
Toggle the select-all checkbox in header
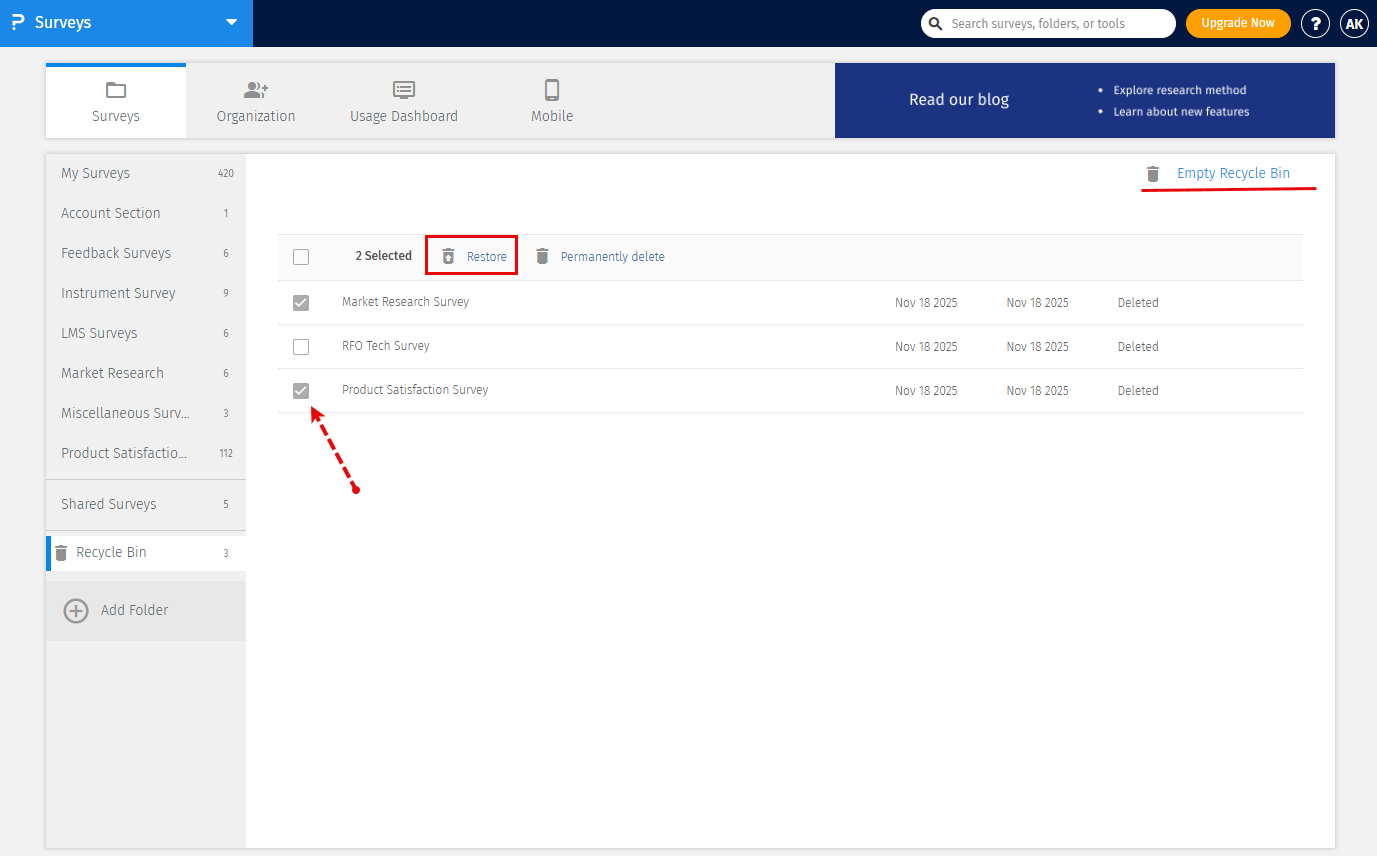(x=301, y=257)
